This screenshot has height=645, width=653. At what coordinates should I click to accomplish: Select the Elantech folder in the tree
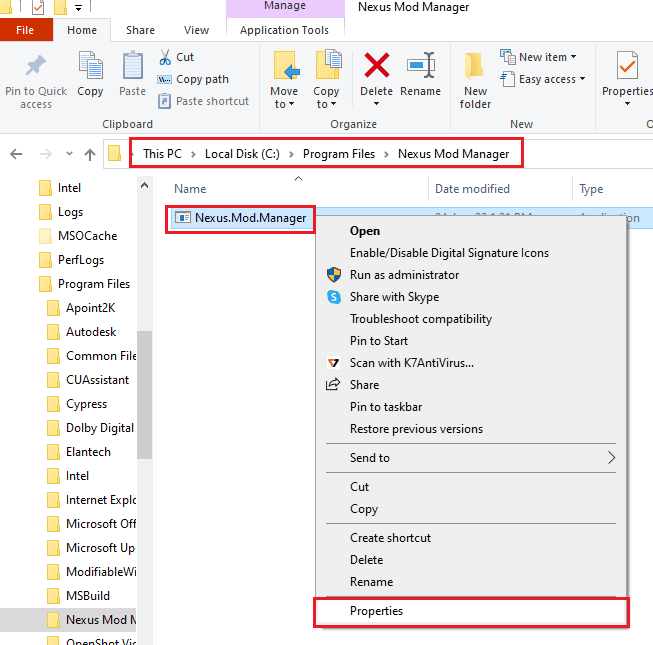[x=79, y=452]
